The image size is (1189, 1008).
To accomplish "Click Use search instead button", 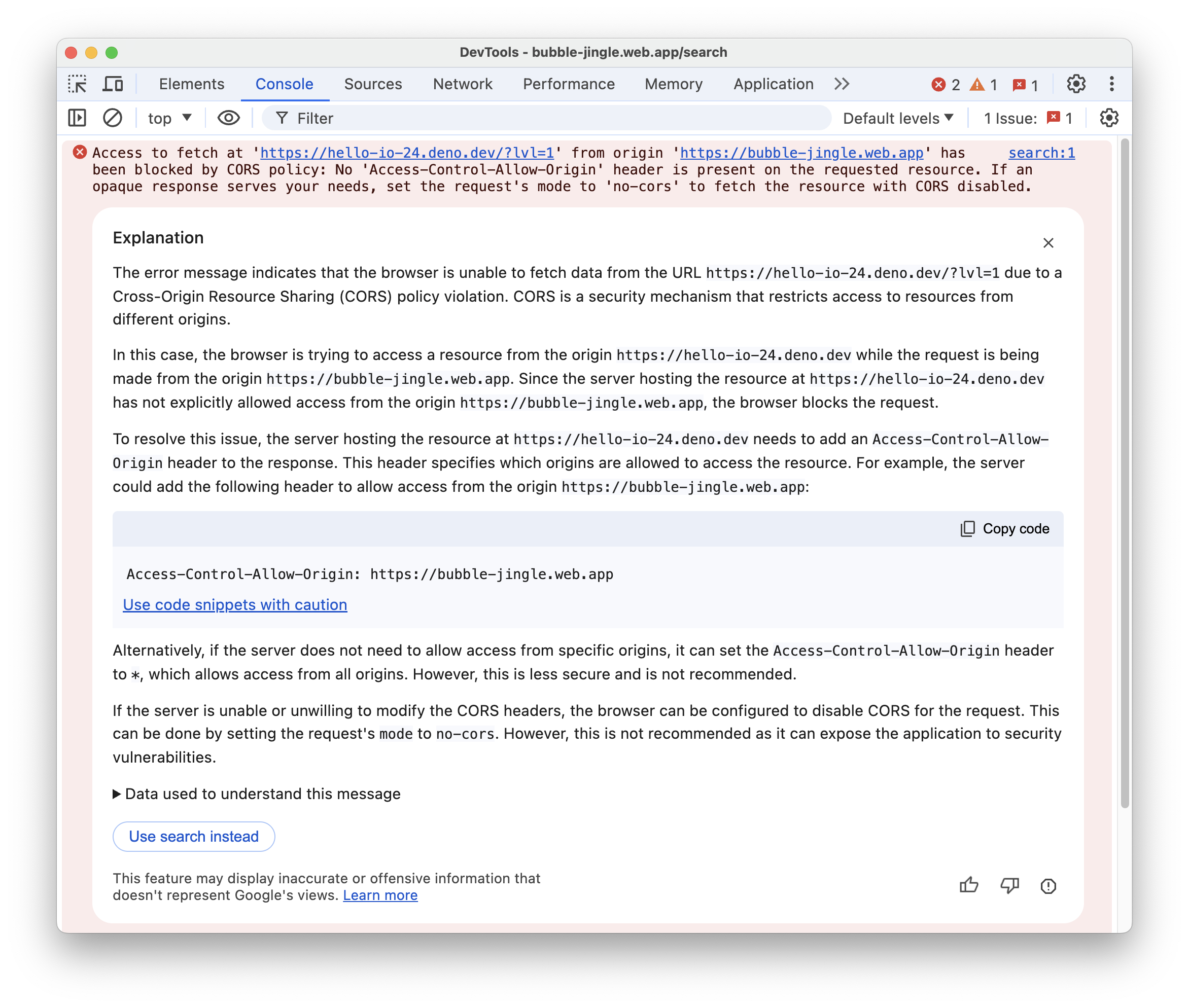I will click(x=193, y=836).
